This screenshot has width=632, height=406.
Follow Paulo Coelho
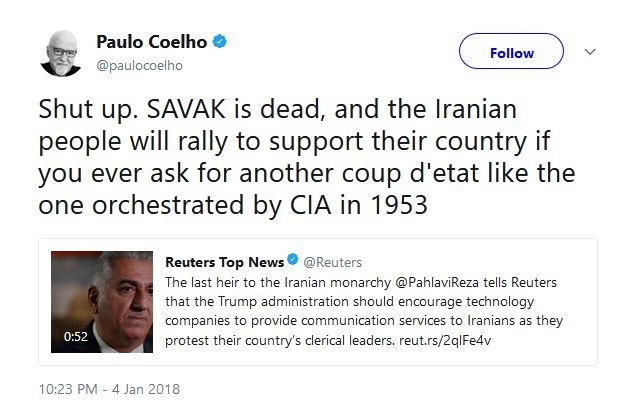tap(511, 51)
